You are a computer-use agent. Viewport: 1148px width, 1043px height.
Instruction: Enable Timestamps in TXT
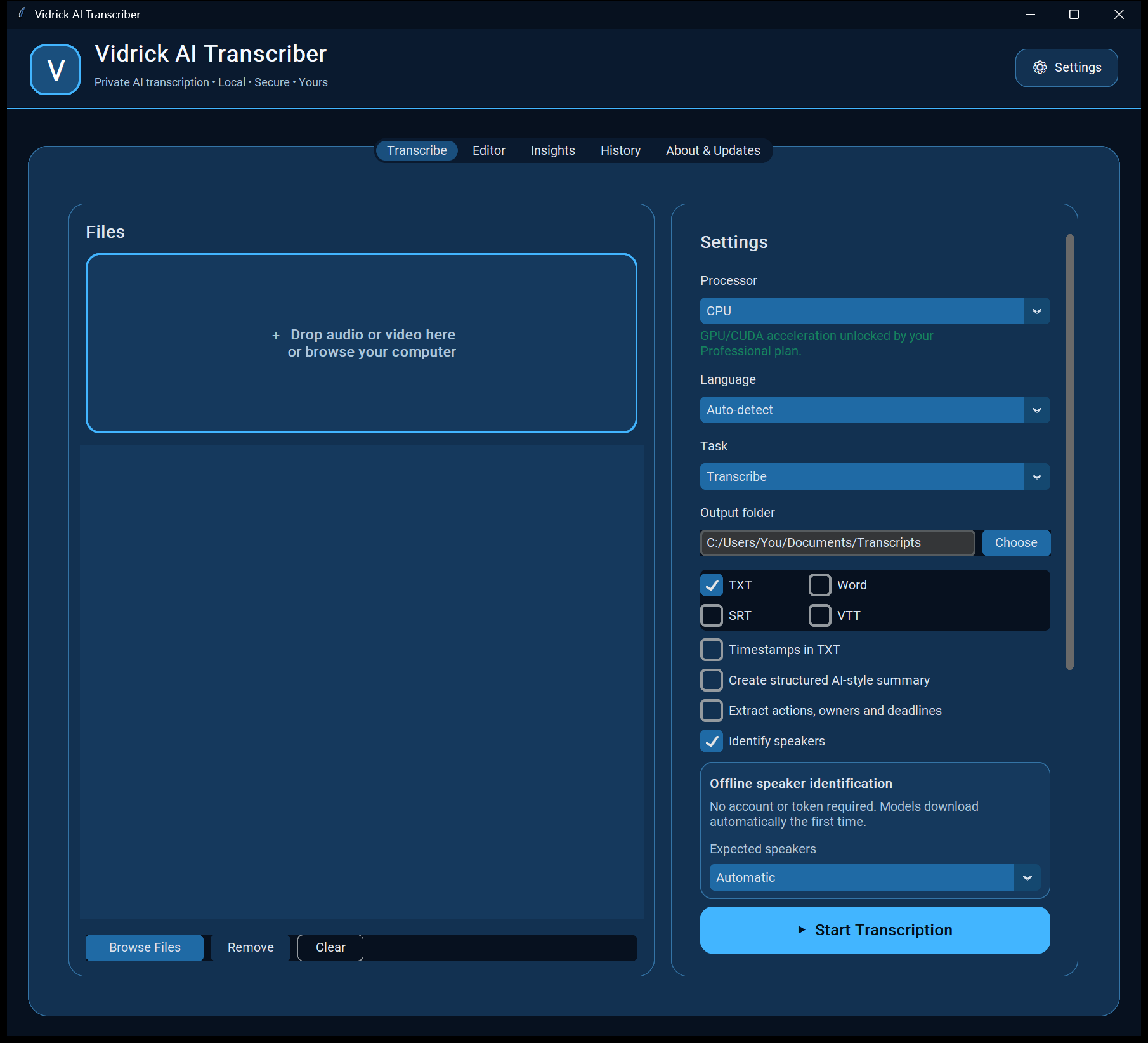click(712, 650)
